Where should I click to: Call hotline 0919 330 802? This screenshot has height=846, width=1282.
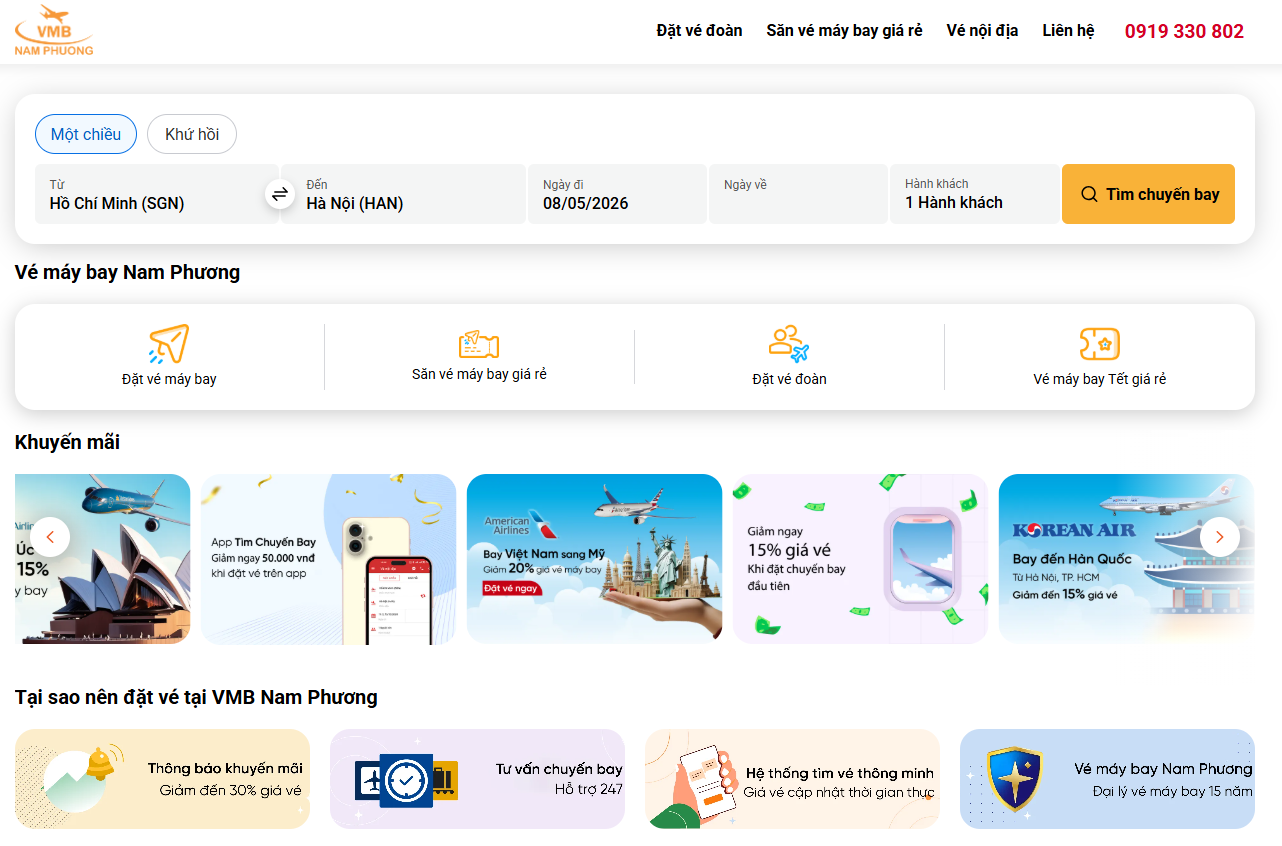(x=1185, y=31)
